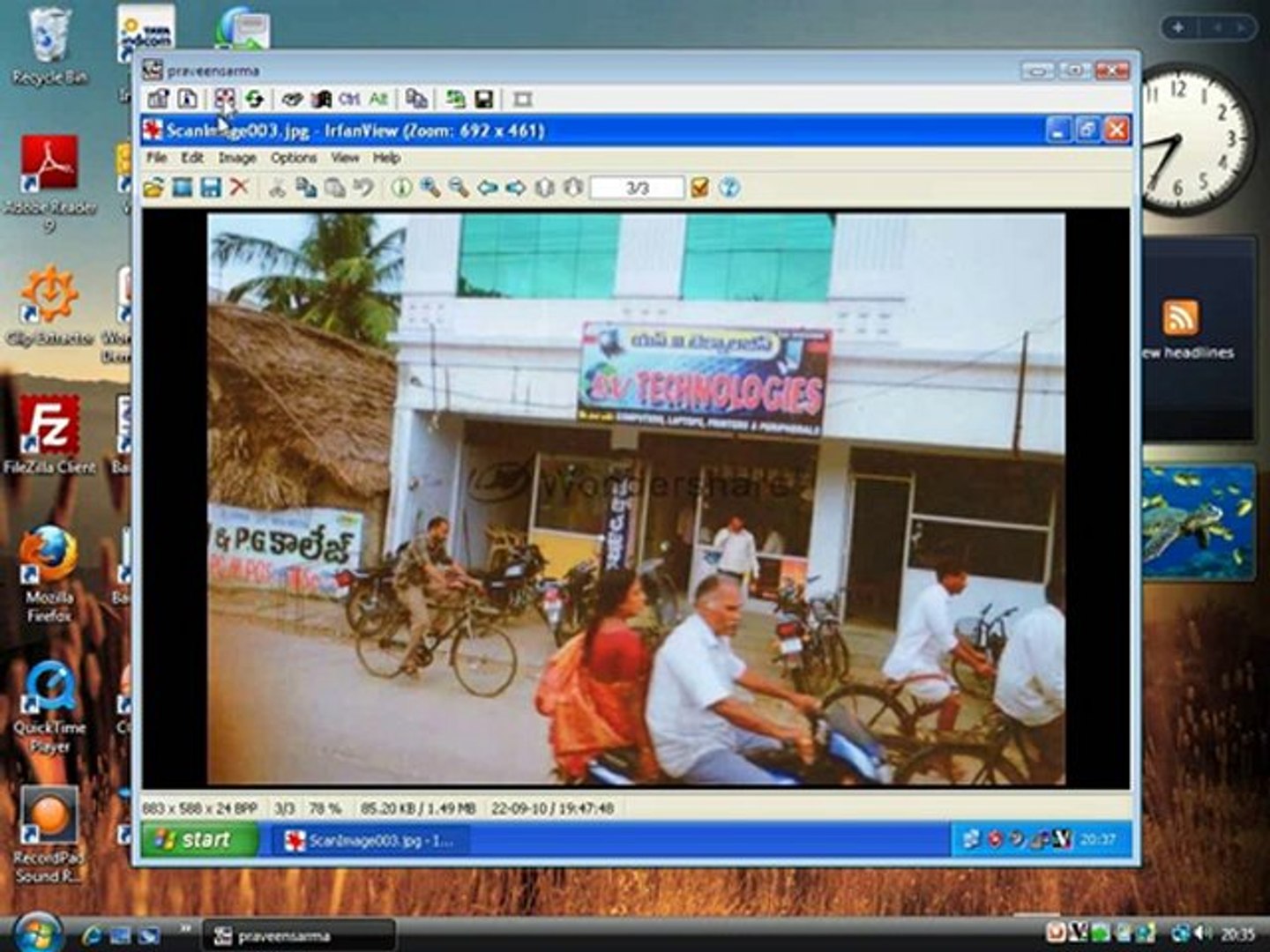The height and width of the screenshot is (952, 1270).
Task: Click the 883 x 588 x 24 BPP status text
Action: coord(200,808)
